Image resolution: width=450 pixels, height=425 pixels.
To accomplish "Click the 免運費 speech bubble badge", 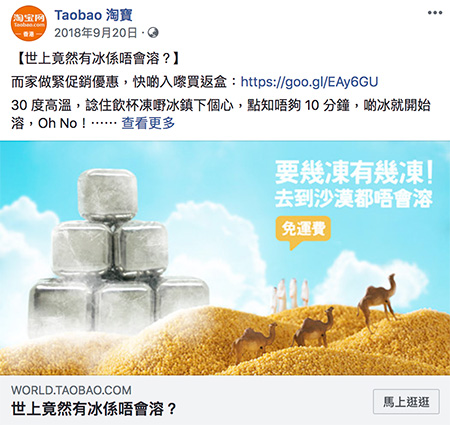I will pos(303,231).
